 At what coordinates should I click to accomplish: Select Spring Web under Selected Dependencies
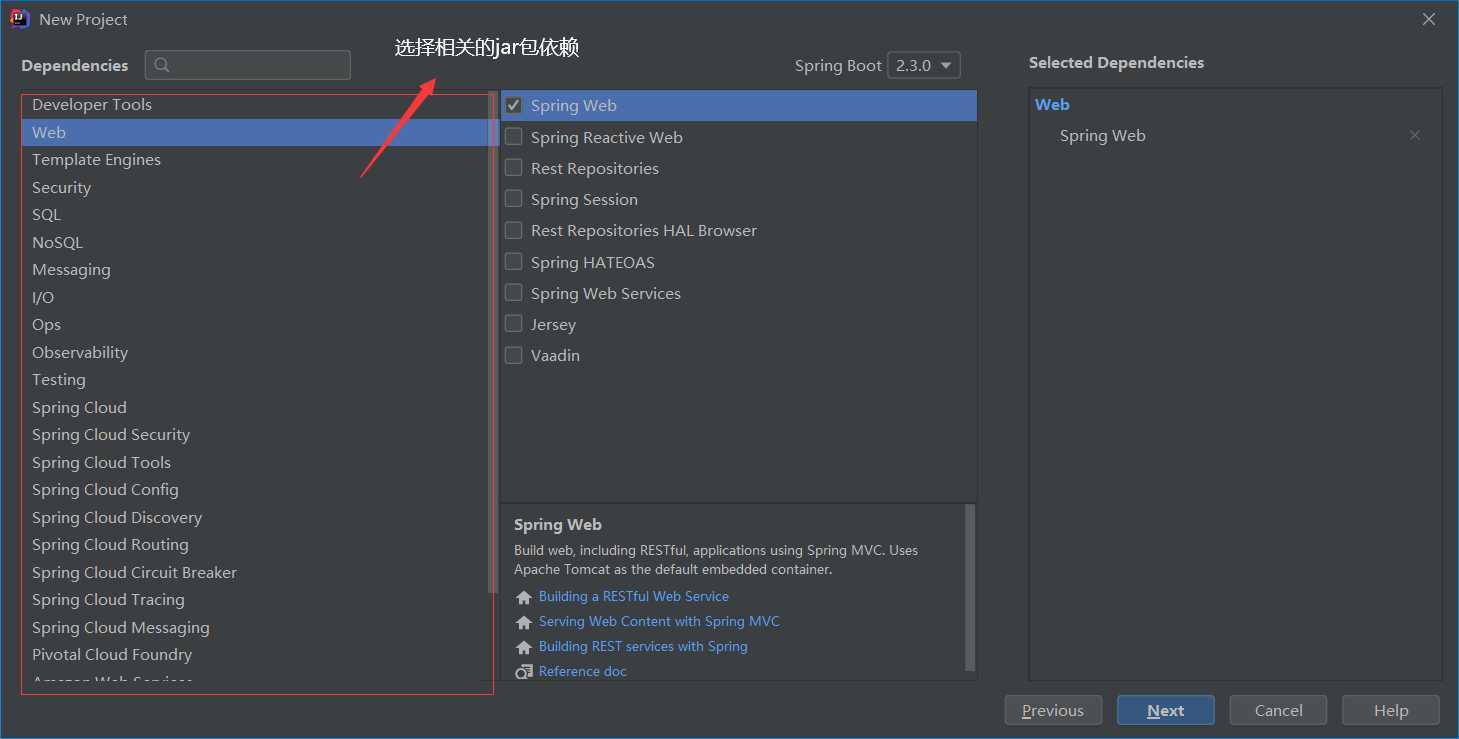(1103, 135)
